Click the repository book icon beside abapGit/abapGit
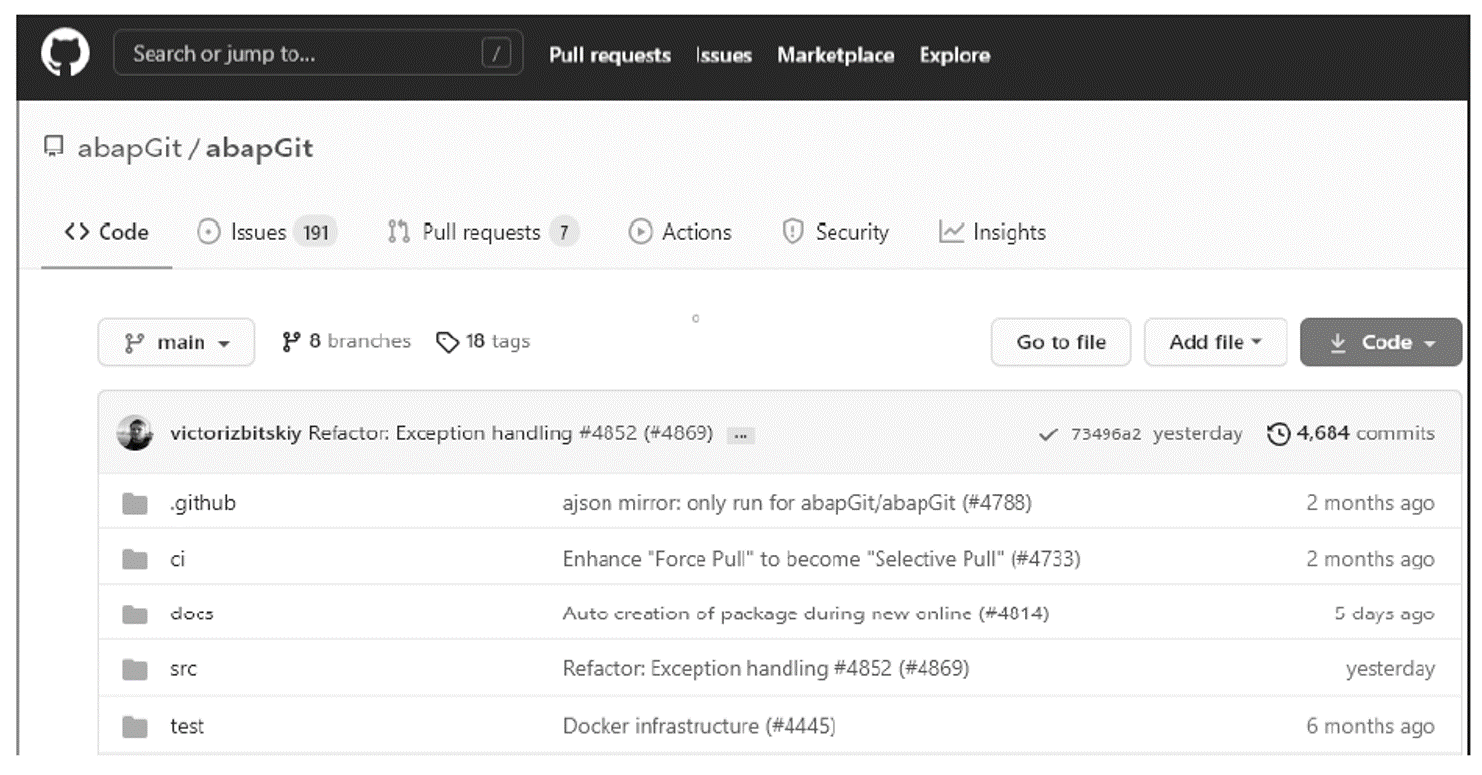 tap(52, 147)
